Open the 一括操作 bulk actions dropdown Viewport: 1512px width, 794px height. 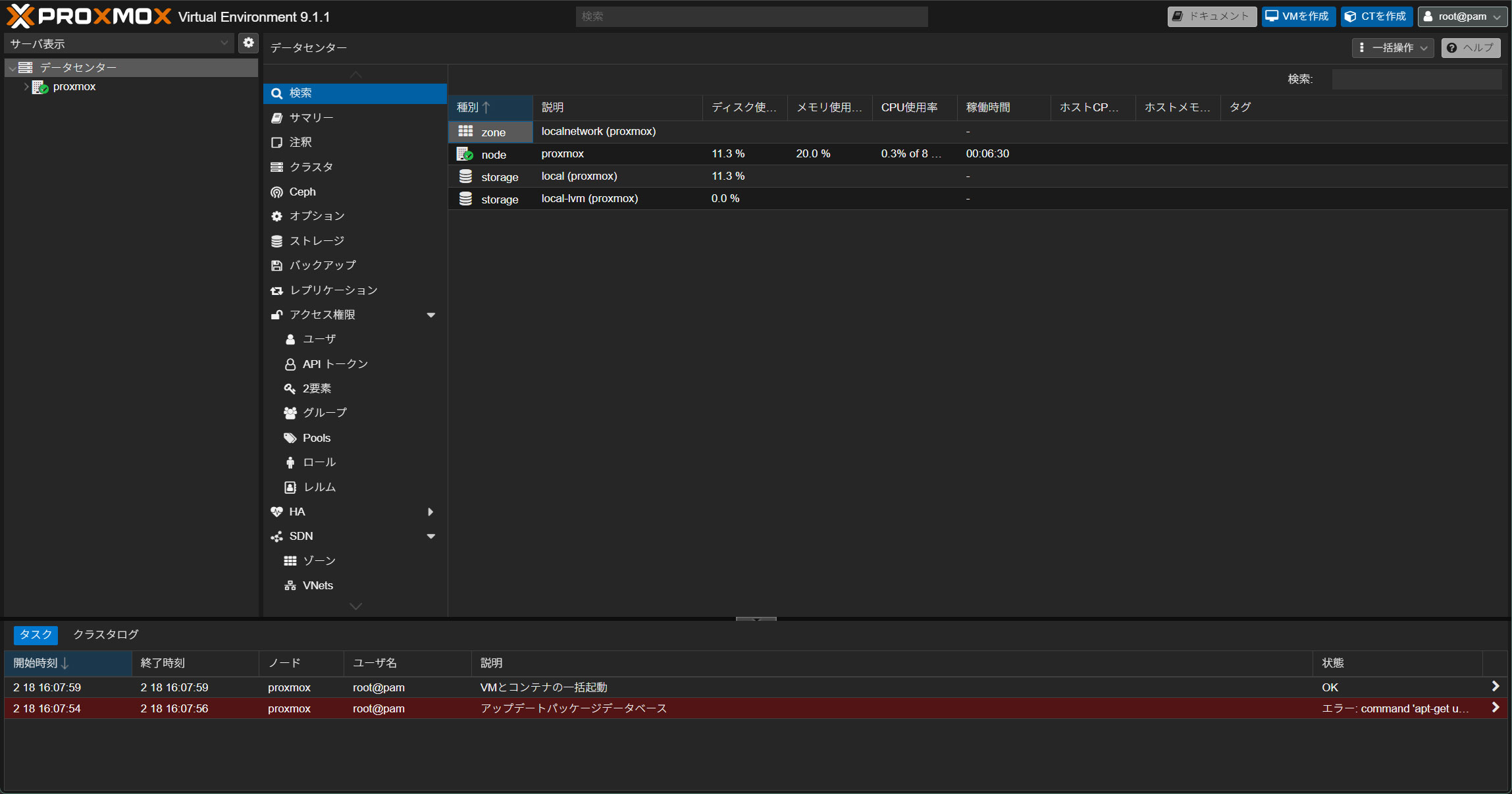pos(1393,47)
